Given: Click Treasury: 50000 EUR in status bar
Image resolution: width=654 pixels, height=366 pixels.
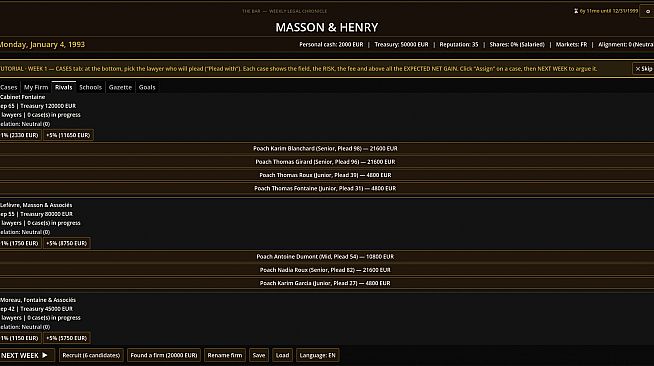Looking at the screenshot, I should pos(401,44).
